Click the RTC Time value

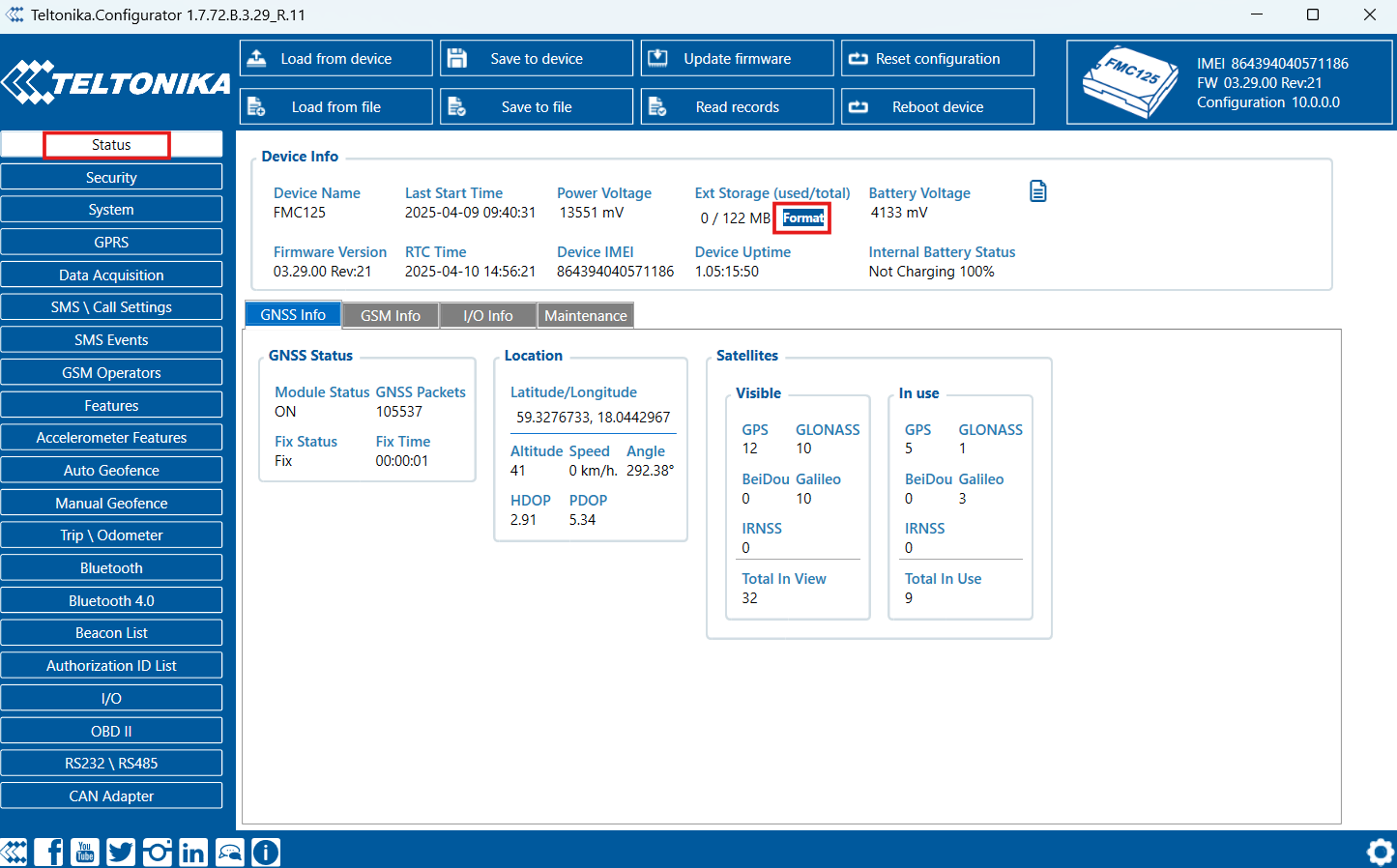pyautogui.click(x=470, y=272)
